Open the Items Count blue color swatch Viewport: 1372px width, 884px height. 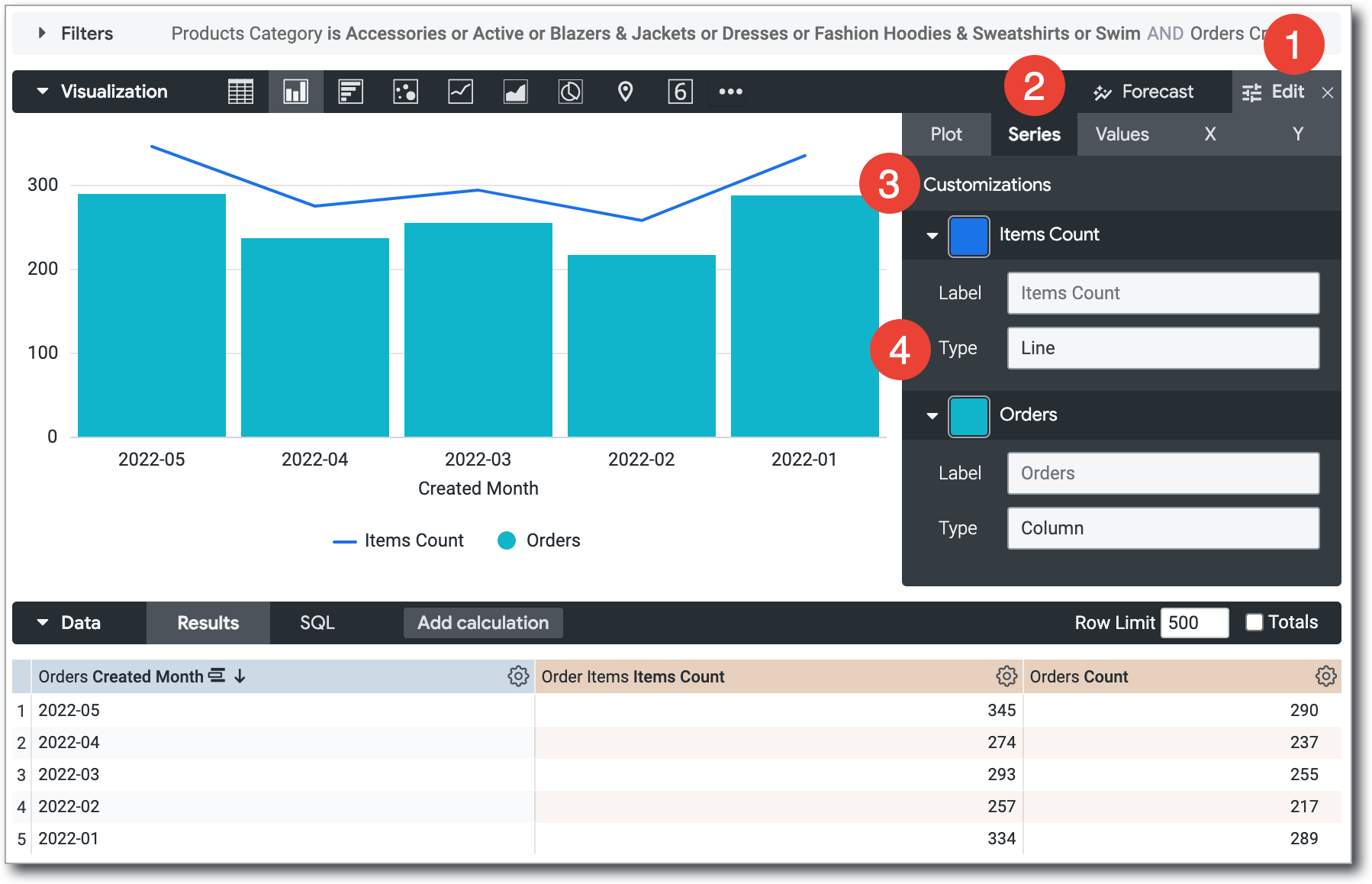tap(968, 236)
